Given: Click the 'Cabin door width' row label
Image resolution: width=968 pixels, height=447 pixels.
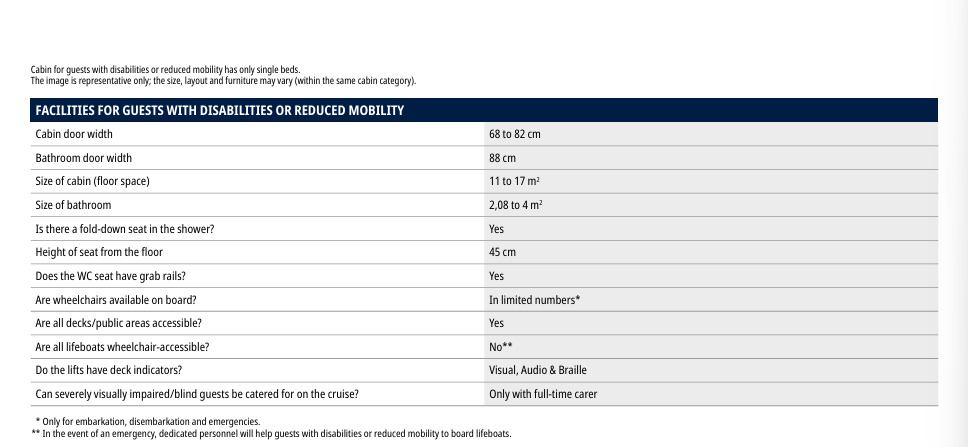Looking at the screenshot, I should pyautogui.click(x=74, y=134).
